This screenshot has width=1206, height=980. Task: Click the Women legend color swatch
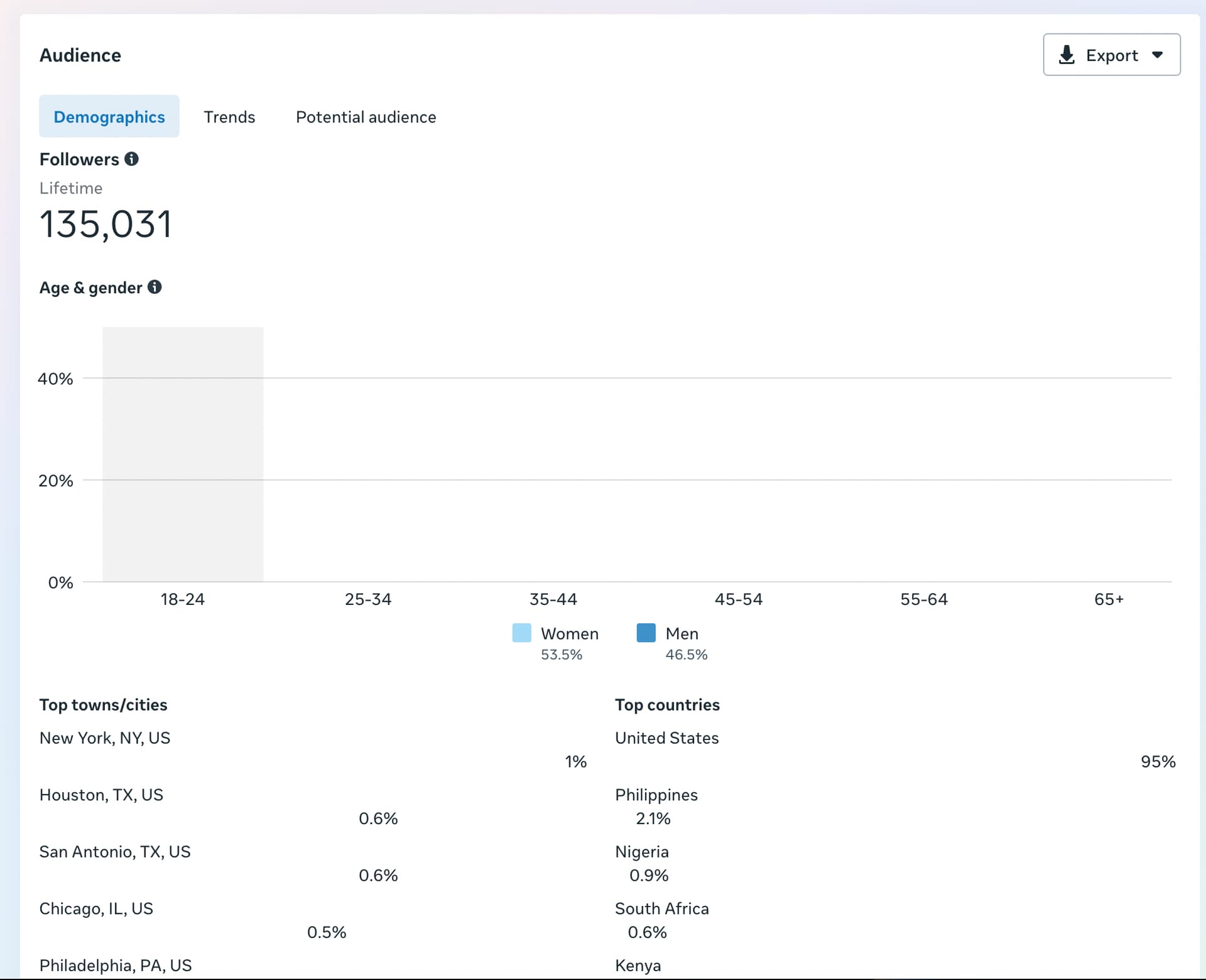pyautogui.click(x=521, y=633)
